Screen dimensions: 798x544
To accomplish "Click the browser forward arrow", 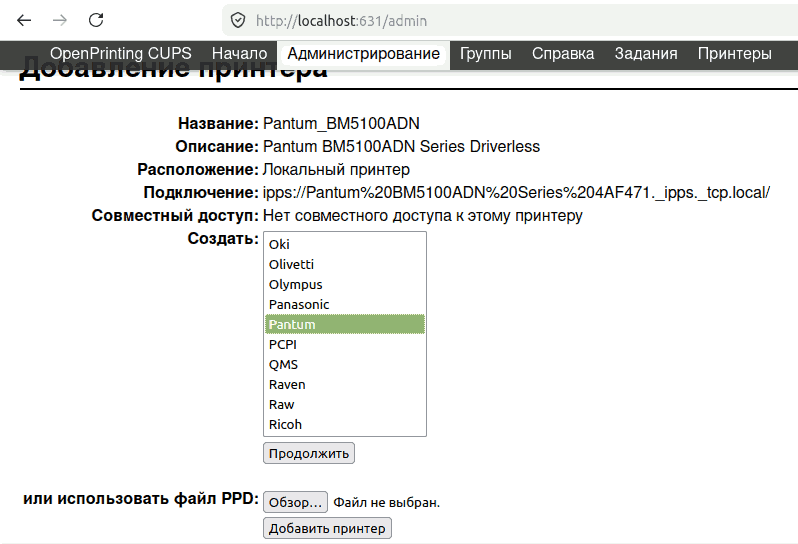I will (60, 20).
